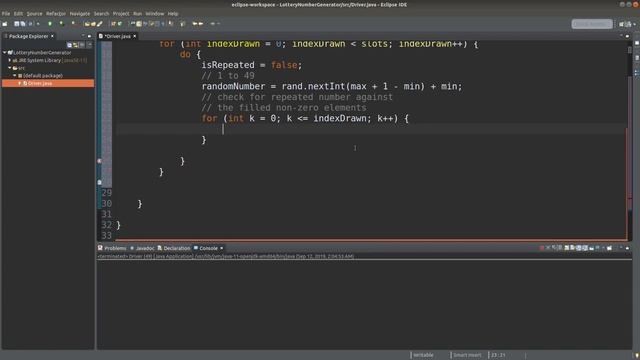
Task: Open the Edit menu
Action: 18,13
